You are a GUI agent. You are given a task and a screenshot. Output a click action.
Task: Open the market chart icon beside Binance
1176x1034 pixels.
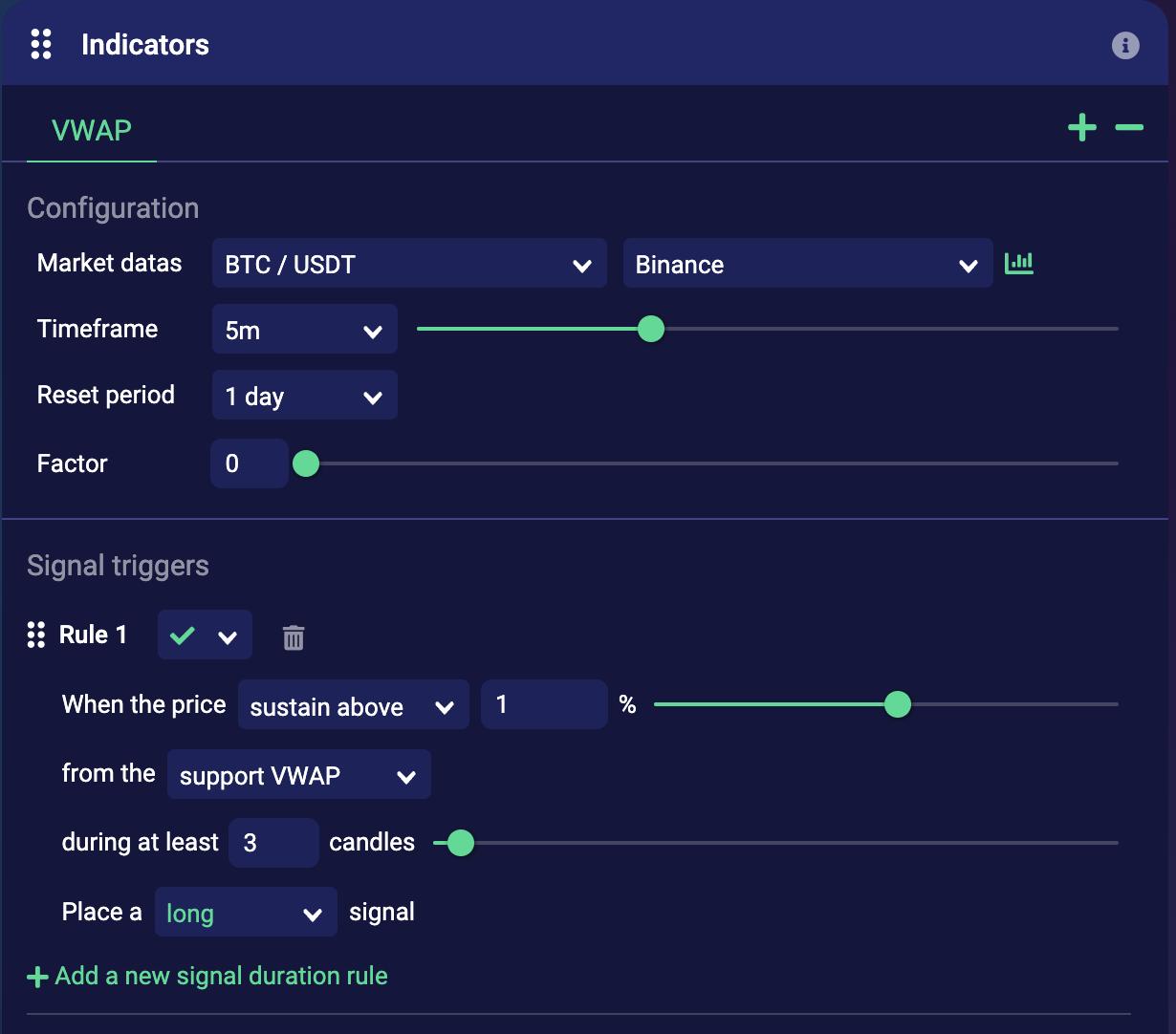1019,263
